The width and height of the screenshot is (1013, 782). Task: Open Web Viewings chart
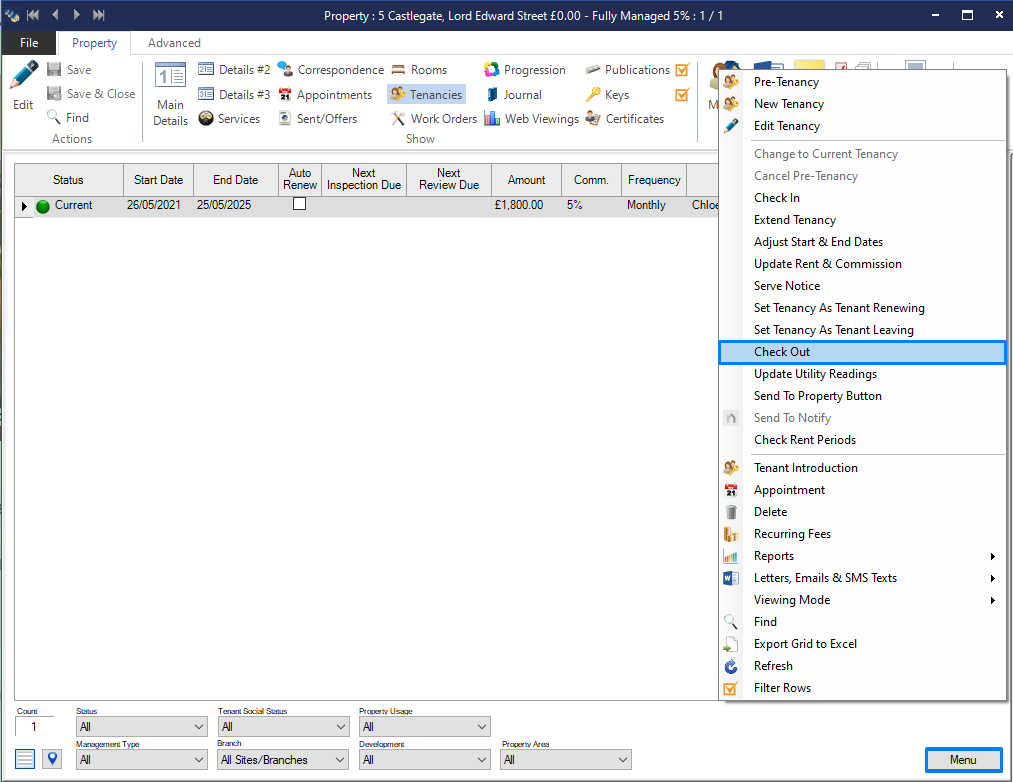point(531,119)
